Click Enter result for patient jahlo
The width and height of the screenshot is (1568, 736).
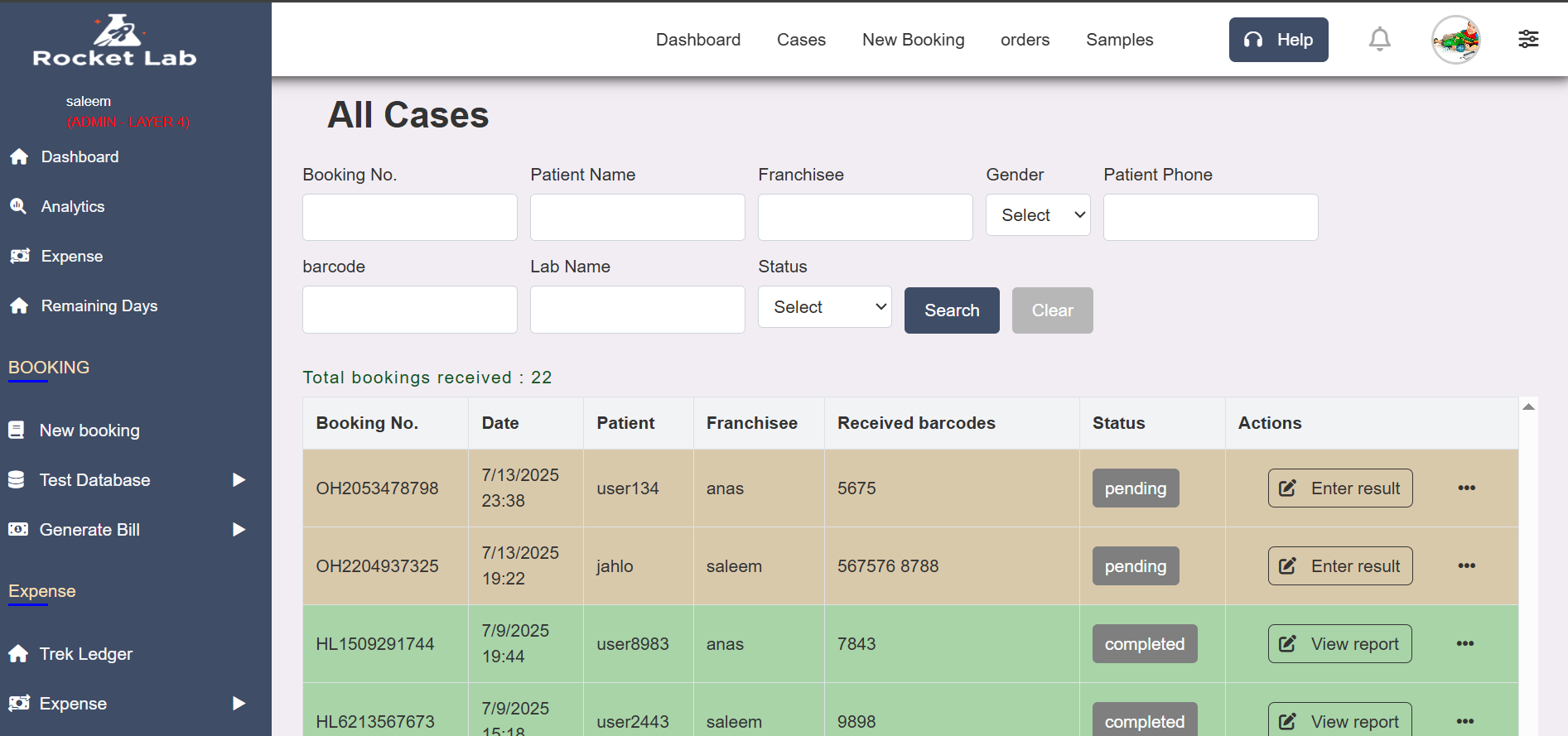point(1339,566)
